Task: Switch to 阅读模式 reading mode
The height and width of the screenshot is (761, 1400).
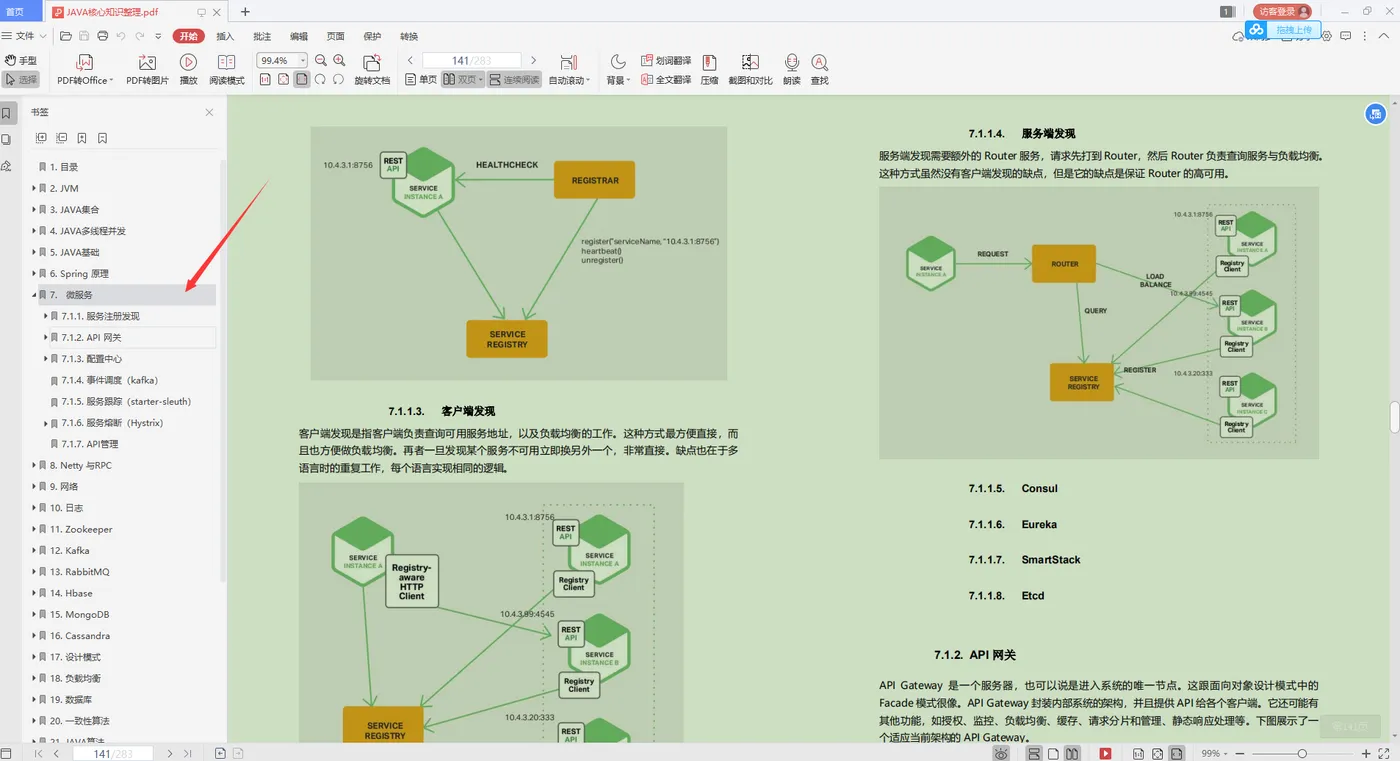Action: [x=227, y=69]
